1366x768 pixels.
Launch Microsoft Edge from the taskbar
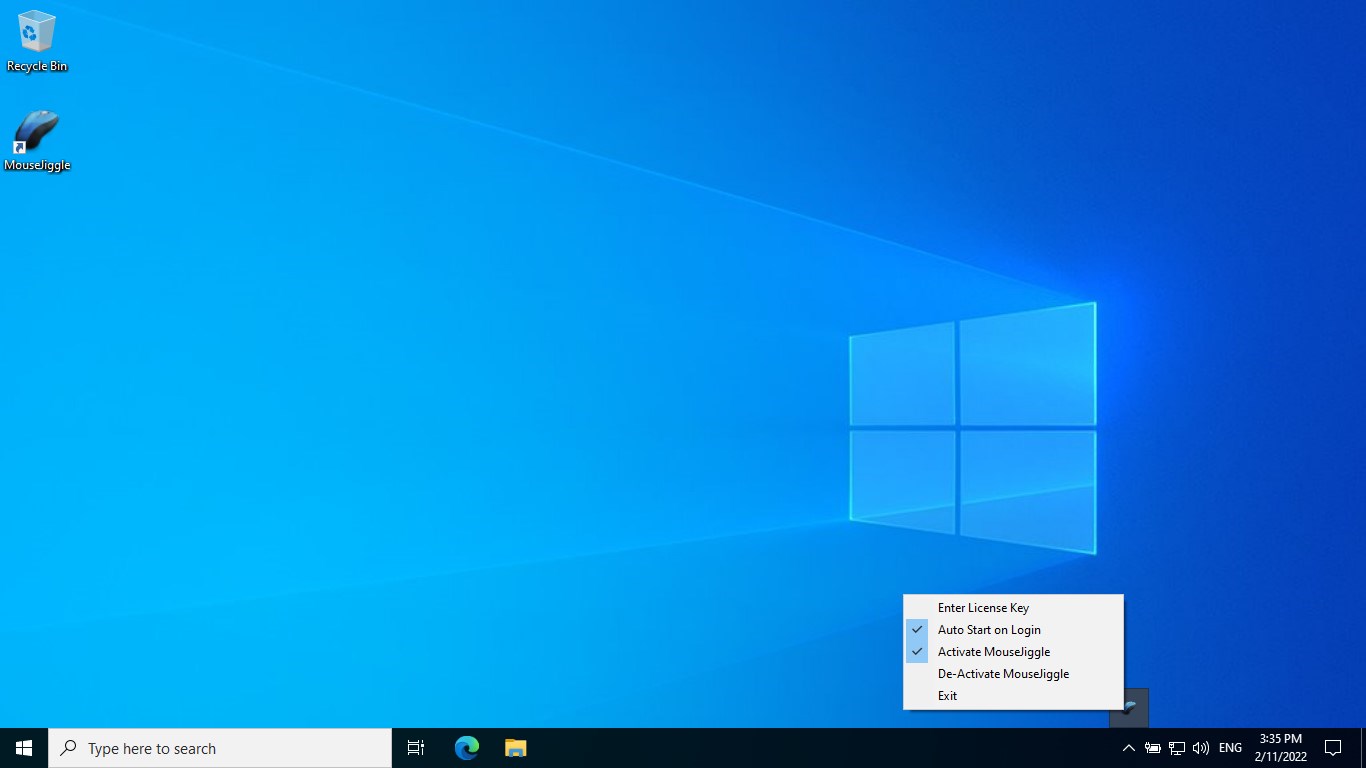[467, 748]
